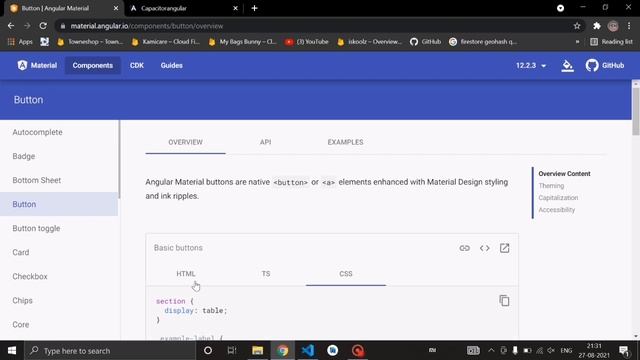
Task: Select the OVERVIEW tab
Action: click(x=185, y=142)
